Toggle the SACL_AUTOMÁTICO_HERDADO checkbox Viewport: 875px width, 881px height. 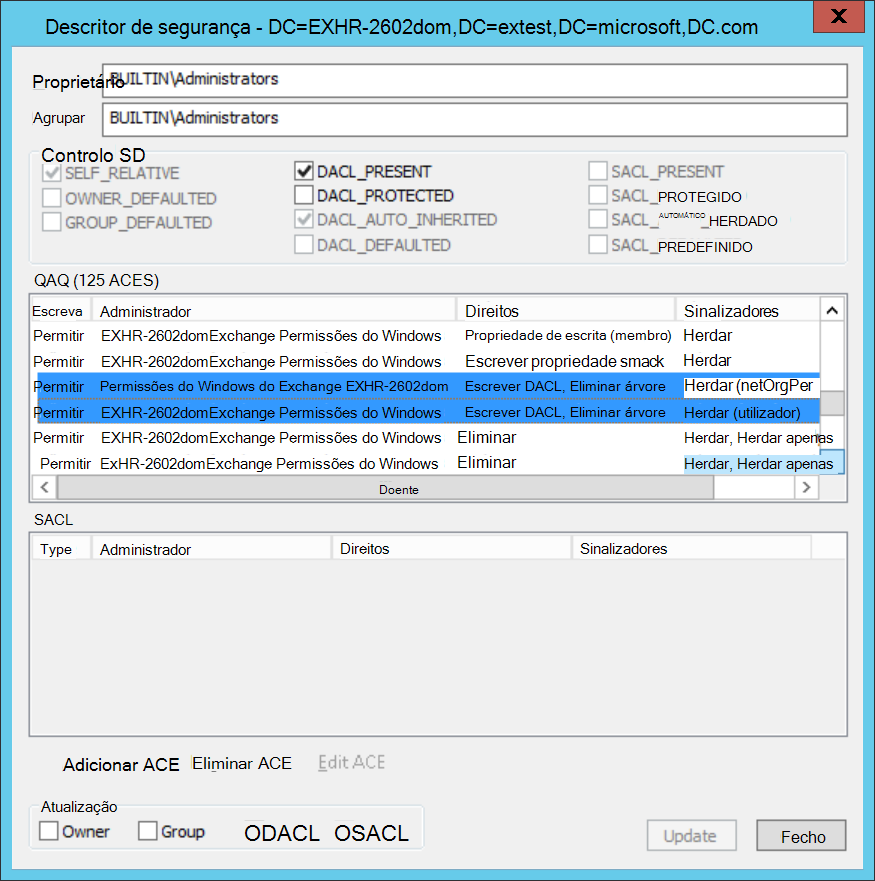pos(598,219)
